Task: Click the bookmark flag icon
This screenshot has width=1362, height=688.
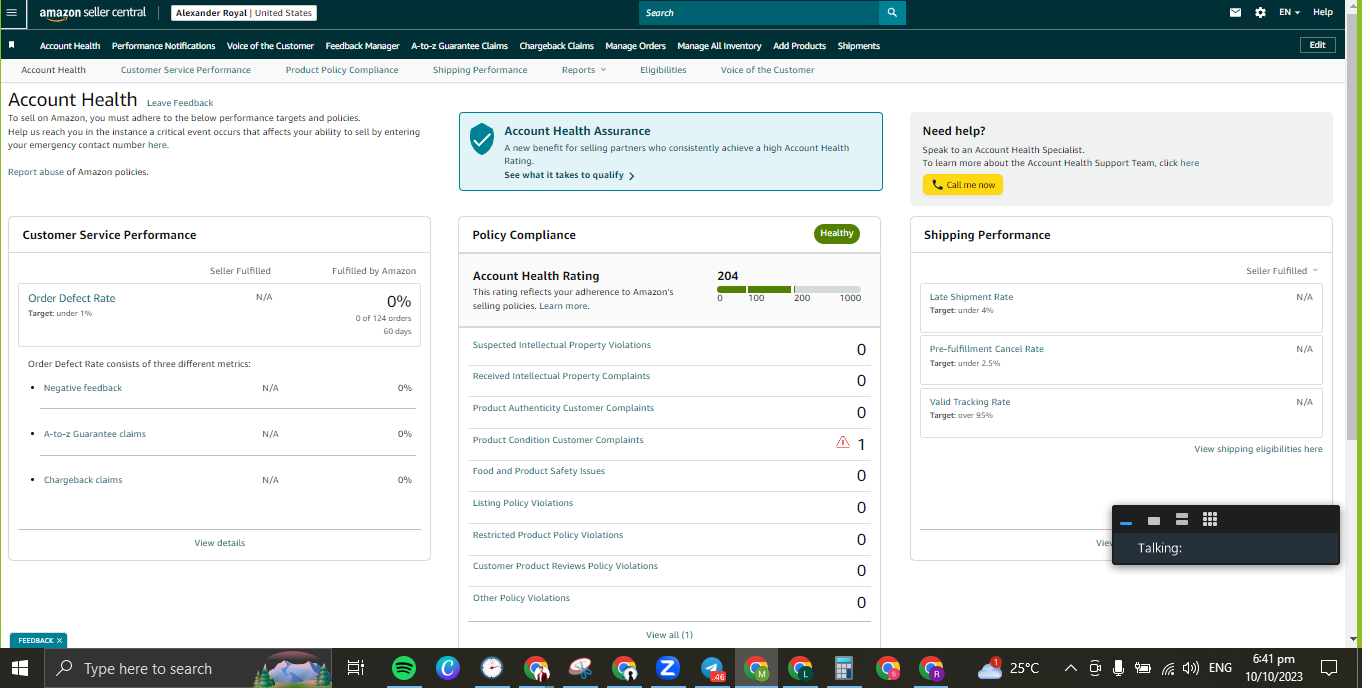Action: click(x=11, y=45)
